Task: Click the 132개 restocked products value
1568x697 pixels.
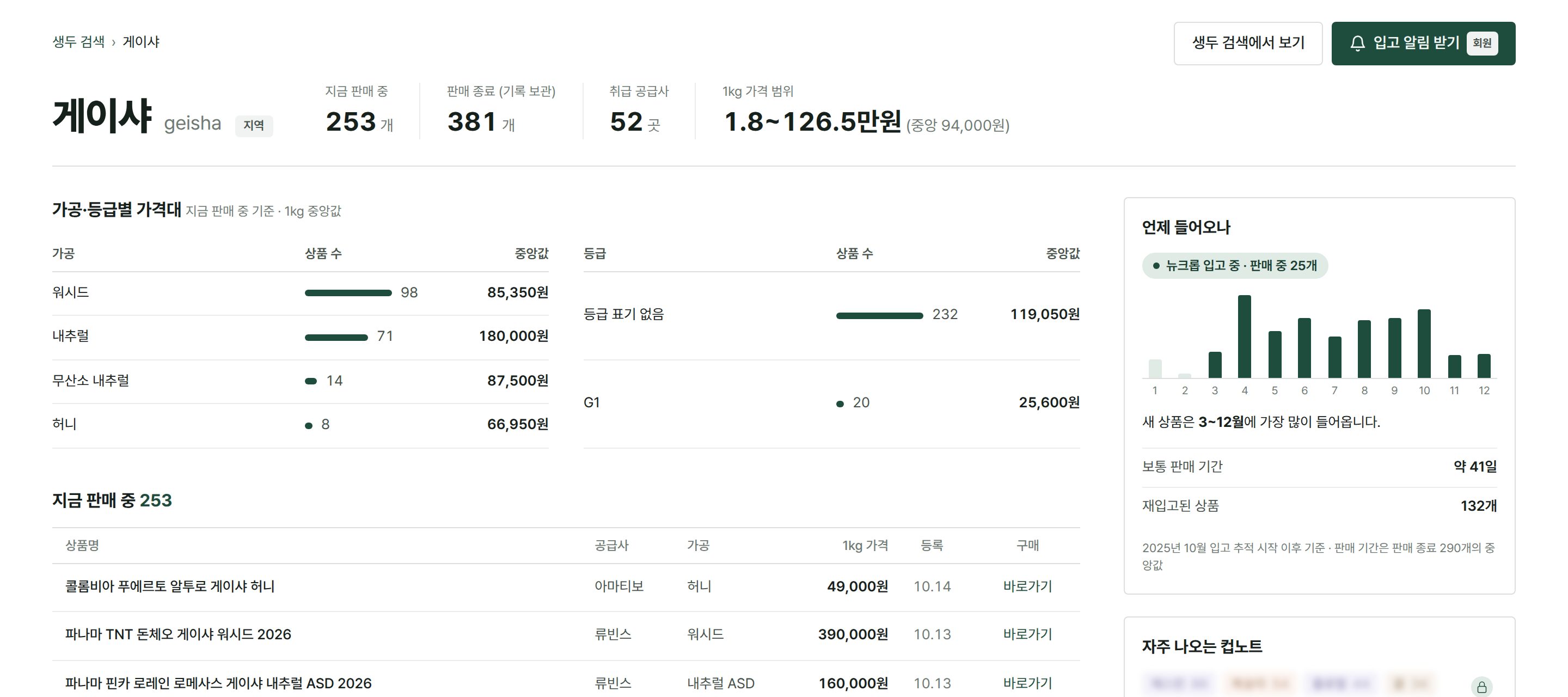Action: 1479,506
